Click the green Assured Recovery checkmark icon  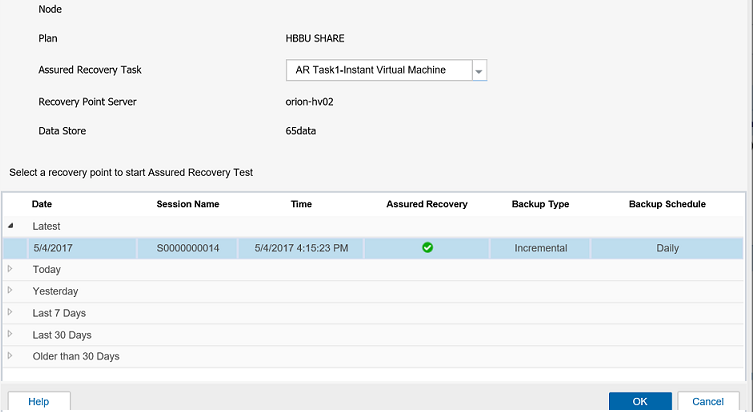pyautogui.click(x=427, y=248)
